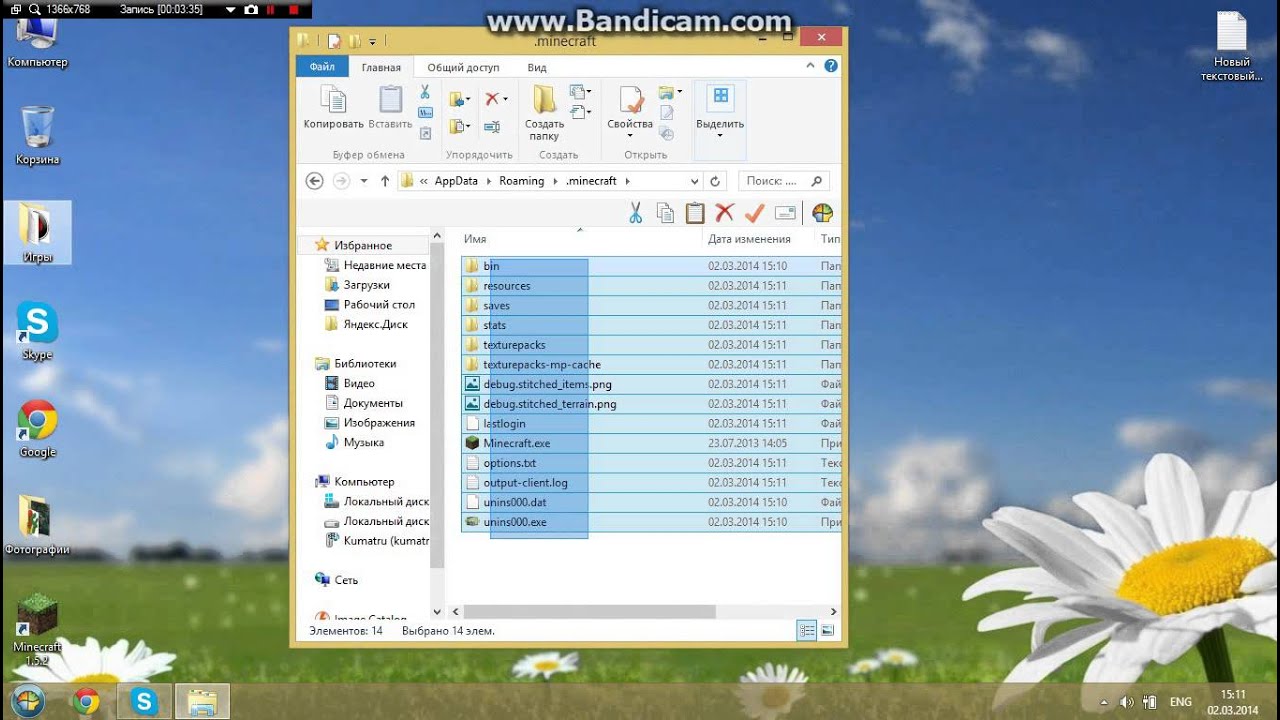Click the horizontal scrollbar of file list
The width and height of the screenshot is (1280, 720).
point(590,612)
